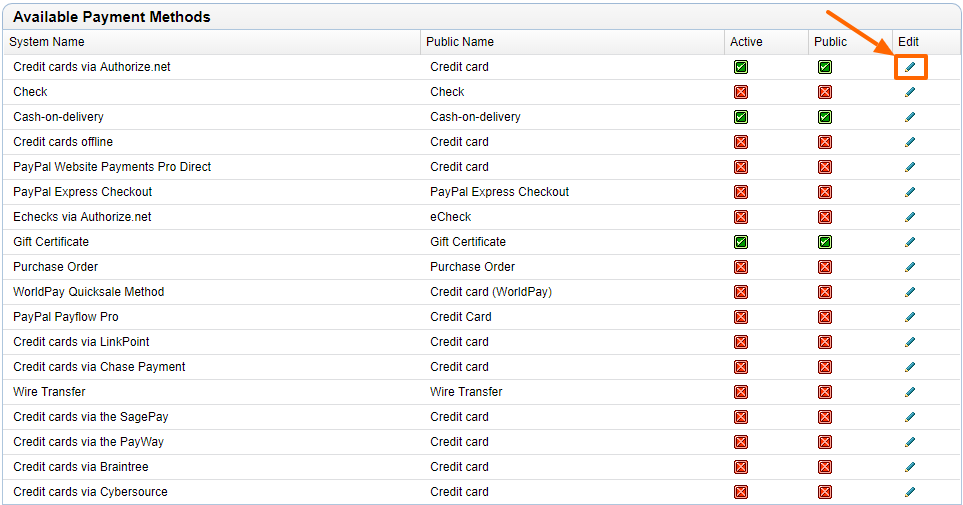
Task: Edit Credit cards via the SagePay
Action: 910,417
